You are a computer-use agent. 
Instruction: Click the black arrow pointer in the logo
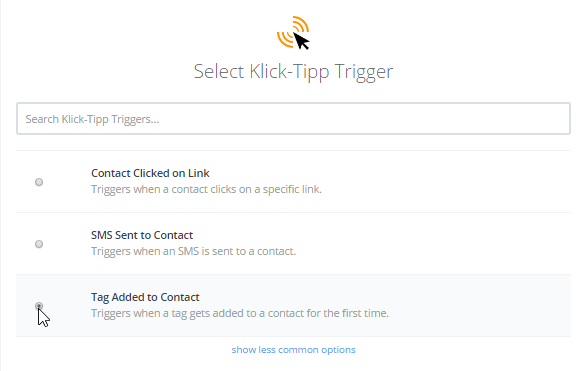[301, 41]
